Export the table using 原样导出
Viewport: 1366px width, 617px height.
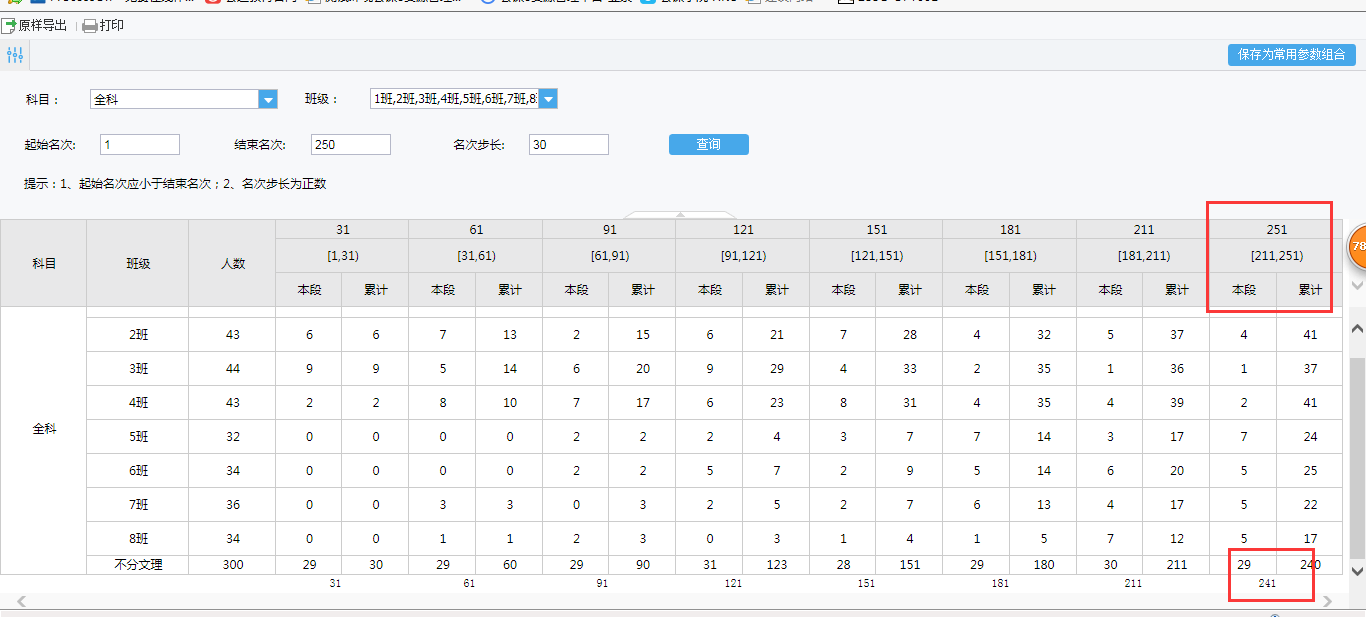click(35, 25)
